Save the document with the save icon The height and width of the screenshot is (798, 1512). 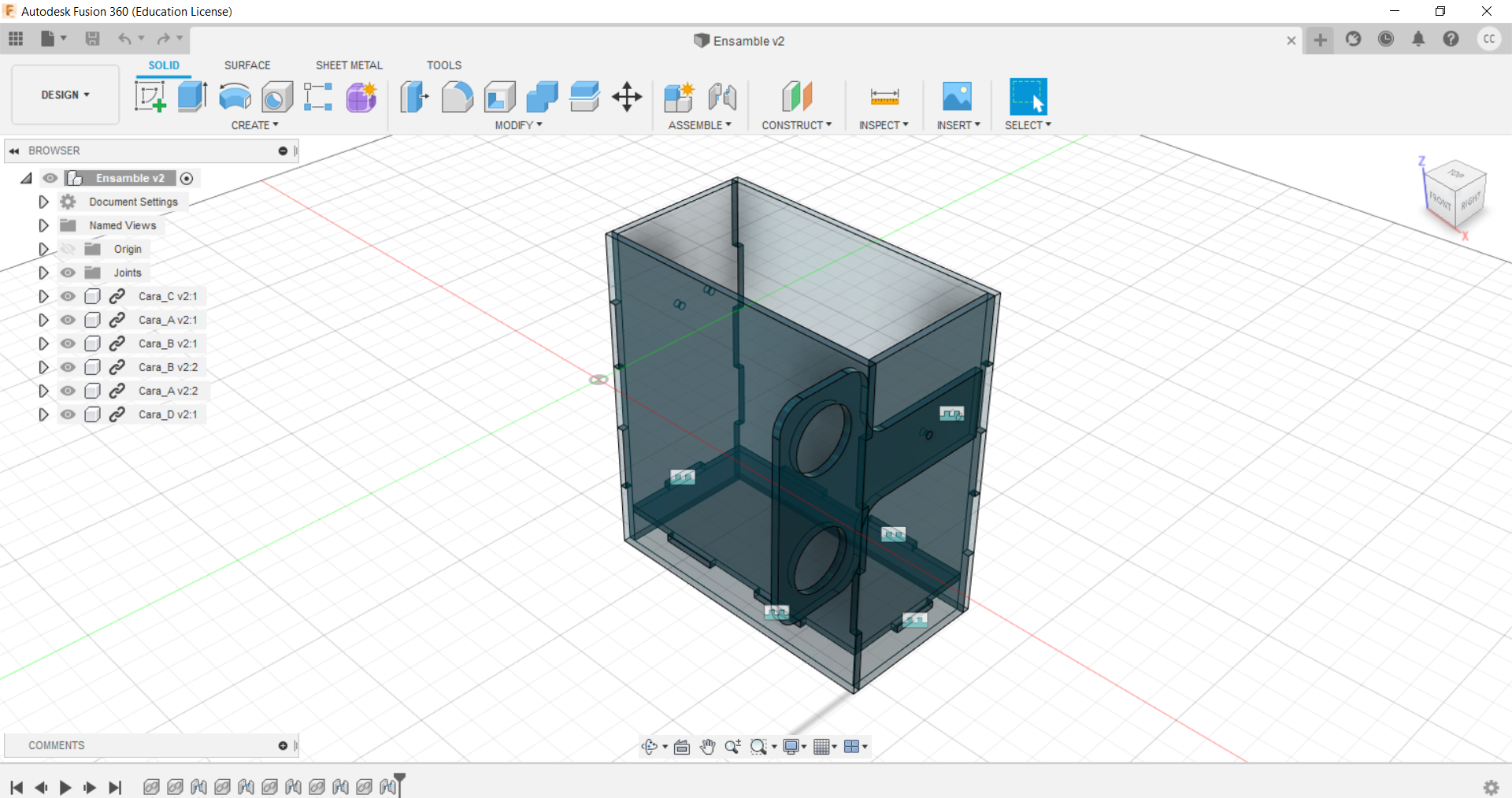(x=92, y=39)
